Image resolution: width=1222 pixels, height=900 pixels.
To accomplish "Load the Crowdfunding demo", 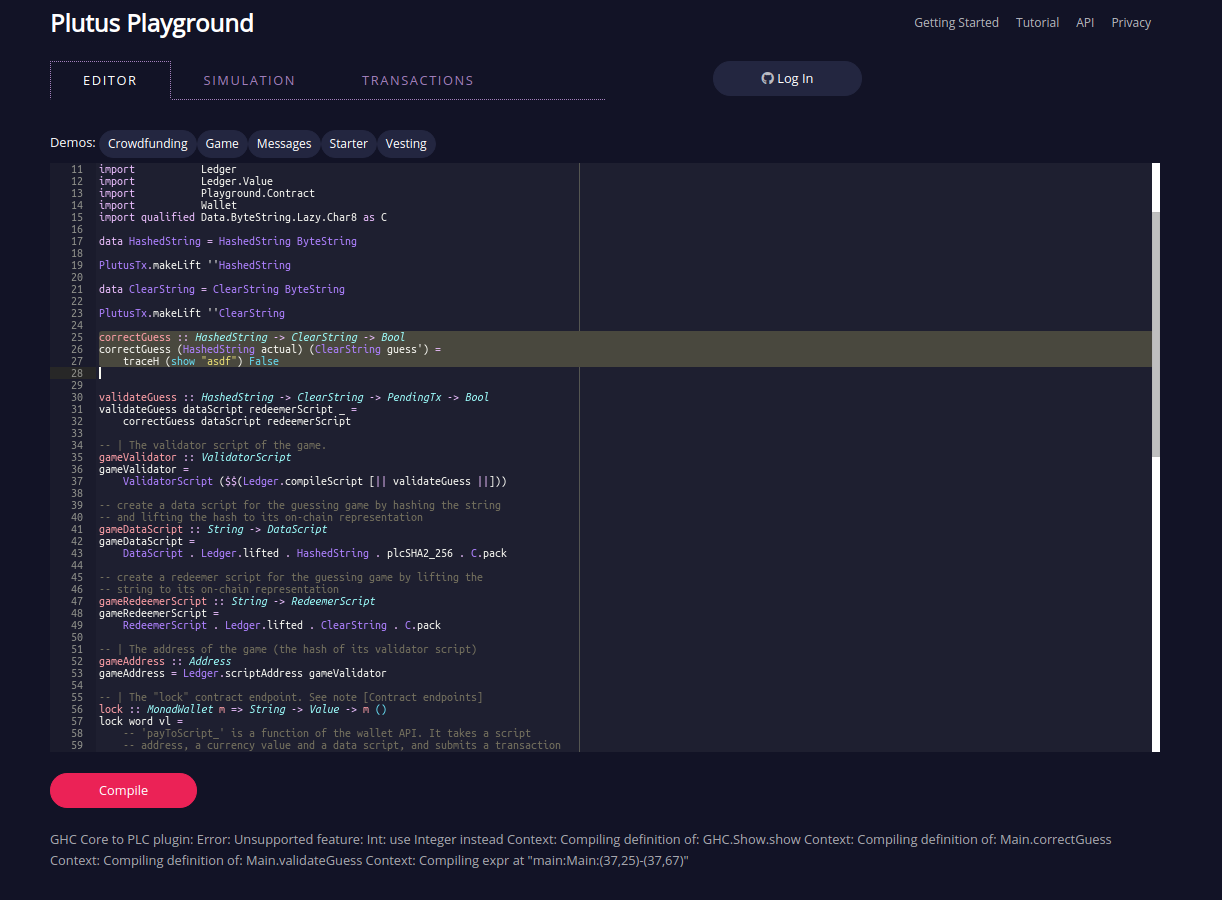I will [x=147, y=143].
